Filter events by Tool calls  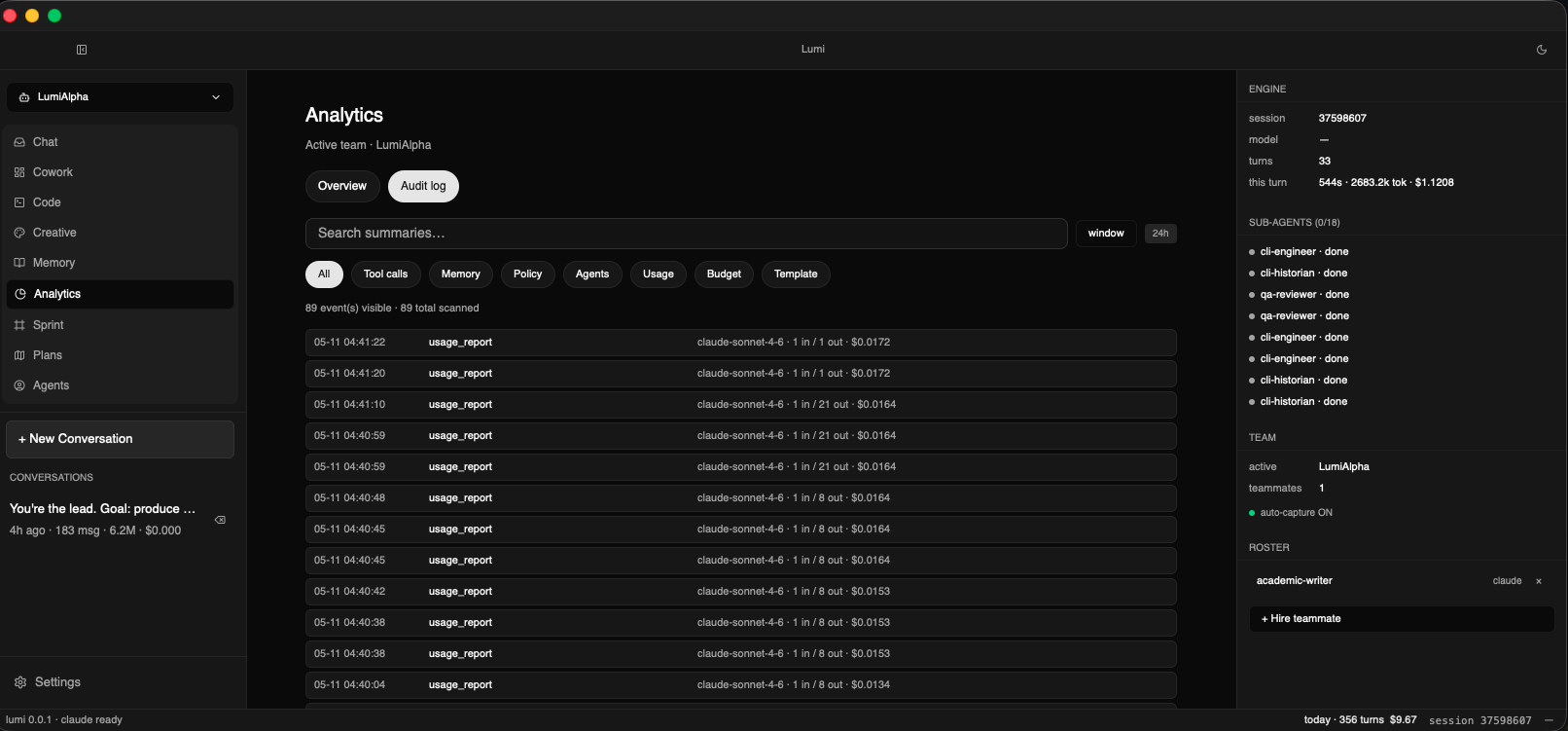386,274
